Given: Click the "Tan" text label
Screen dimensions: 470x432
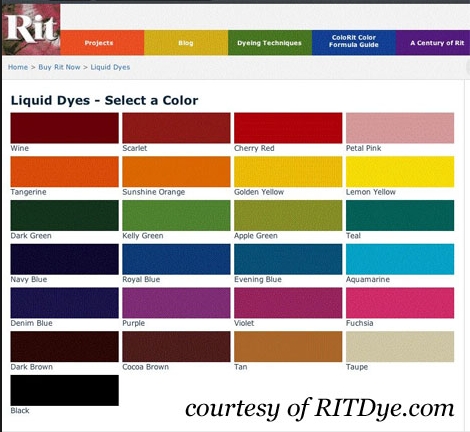Looking at the screenshot, I should [241, 366].
